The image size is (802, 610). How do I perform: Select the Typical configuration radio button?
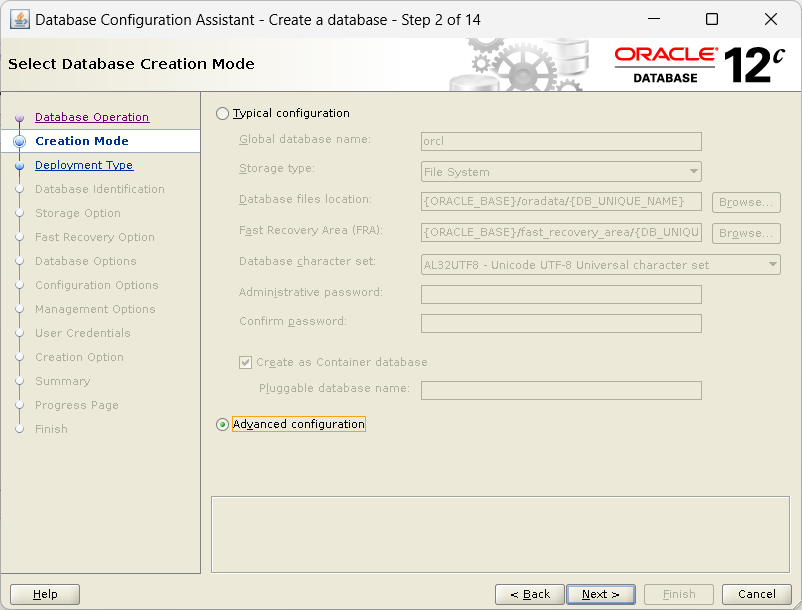pos(222,114)
